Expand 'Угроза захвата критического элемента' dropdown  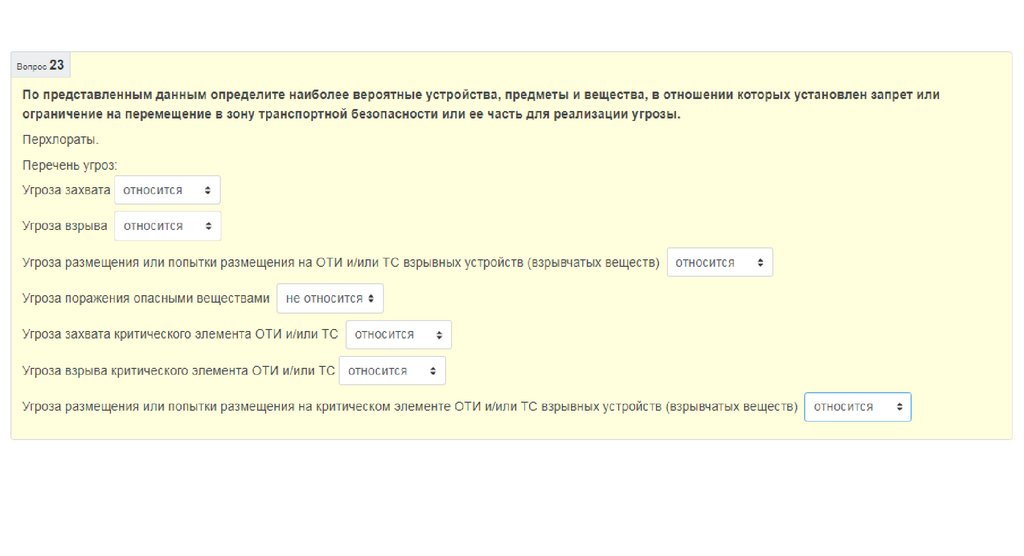398,334
